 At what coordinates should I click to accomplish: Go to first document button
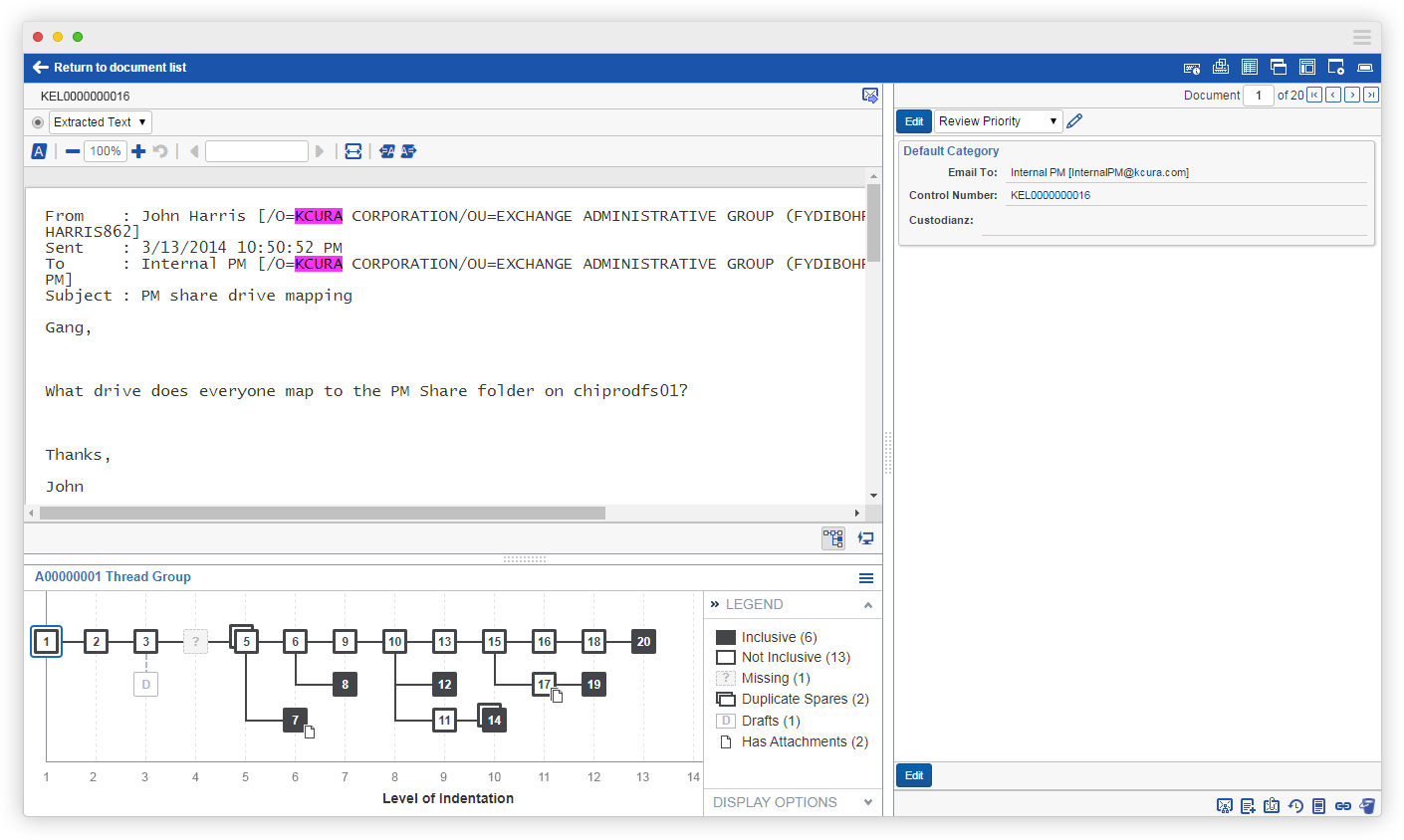point(1314,95)
